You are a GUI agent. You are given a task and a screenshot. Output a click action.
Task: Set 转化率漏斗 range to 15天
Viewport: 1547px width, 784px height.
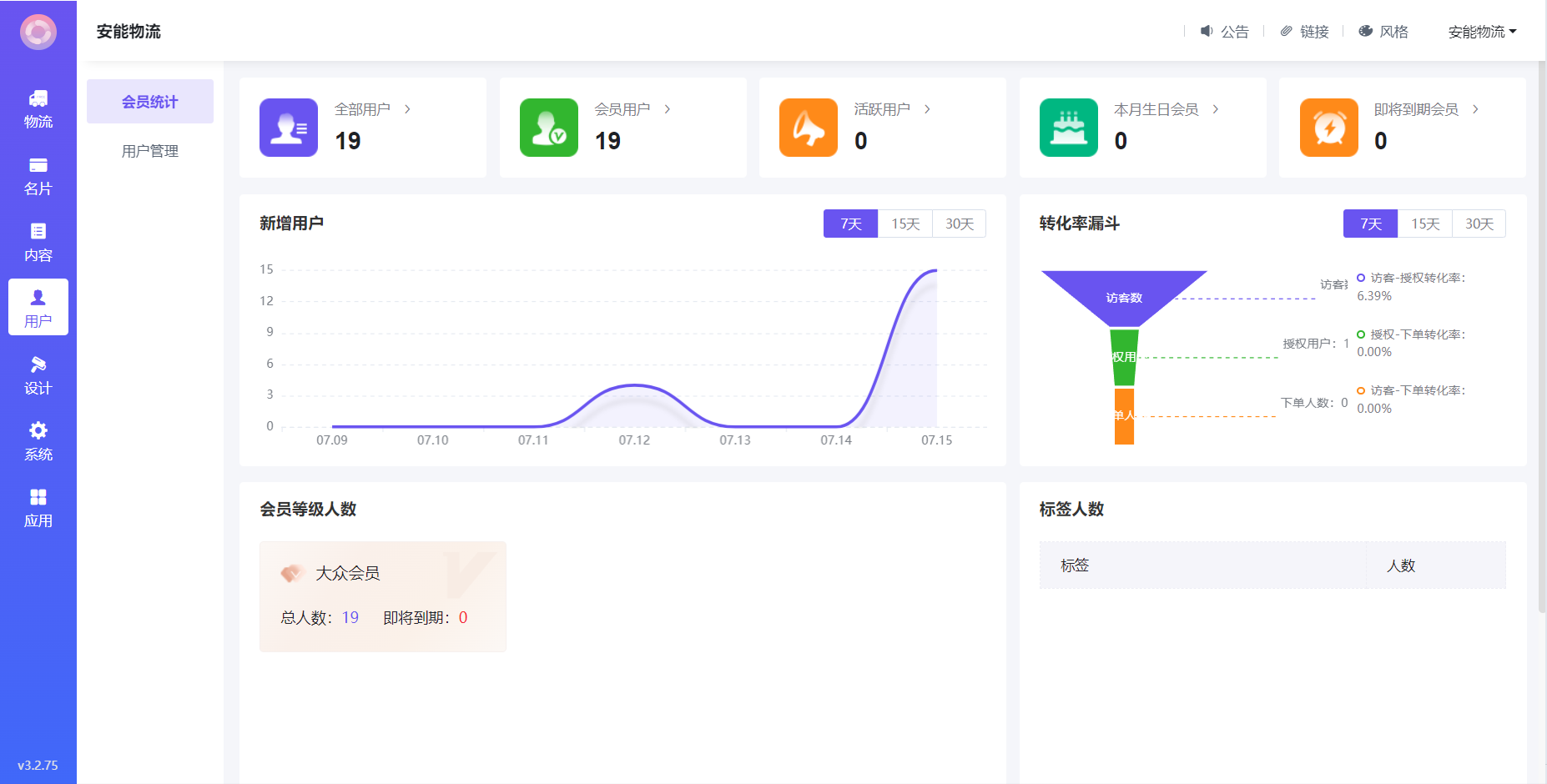1424,224
